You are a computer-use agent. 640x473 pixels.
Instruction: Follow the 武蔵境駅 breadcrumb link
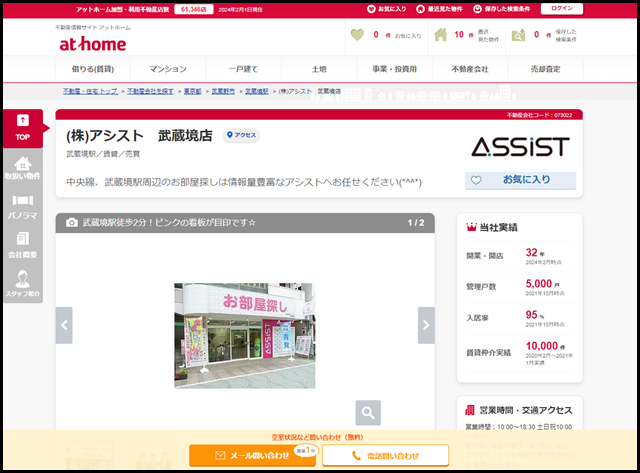pyautogui.click(x=257, y=91)
